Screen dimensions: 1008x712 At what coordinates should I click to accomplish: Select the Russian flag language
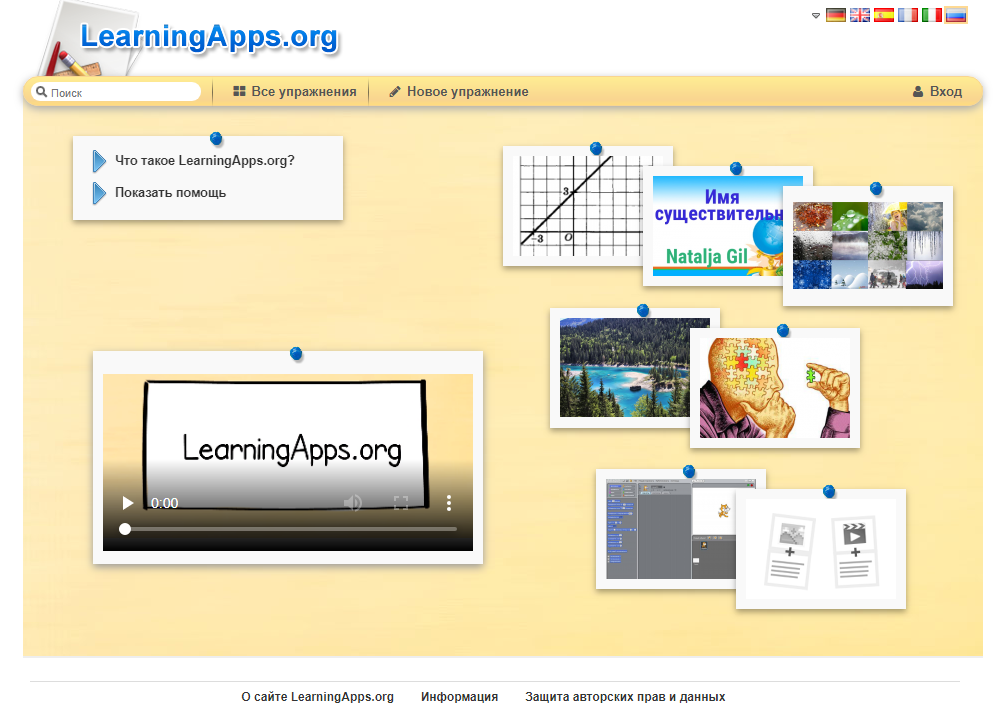coord(956,15)
